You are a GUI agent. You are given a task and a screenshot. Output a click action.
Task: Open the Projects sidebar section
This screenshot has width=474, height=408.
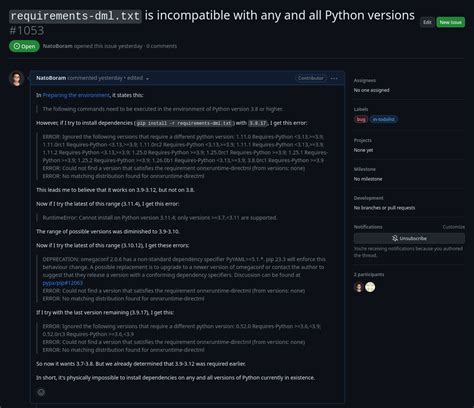pyautogui.click(x=363, y=140)
